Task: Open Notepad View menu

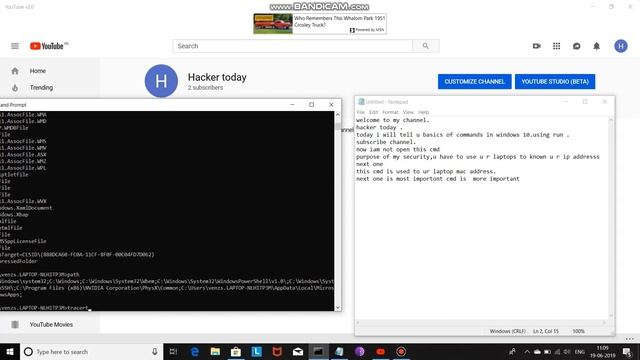Action: point(408,112)
